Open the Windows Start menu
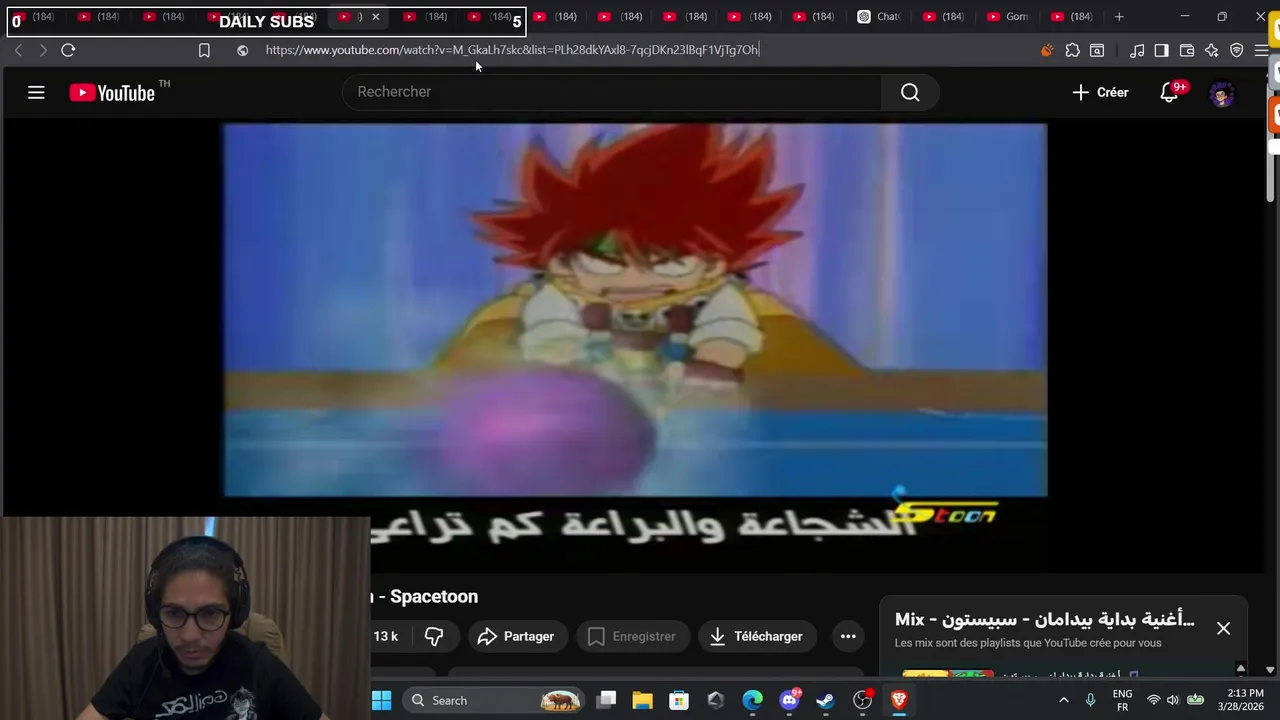 (382, 700)
